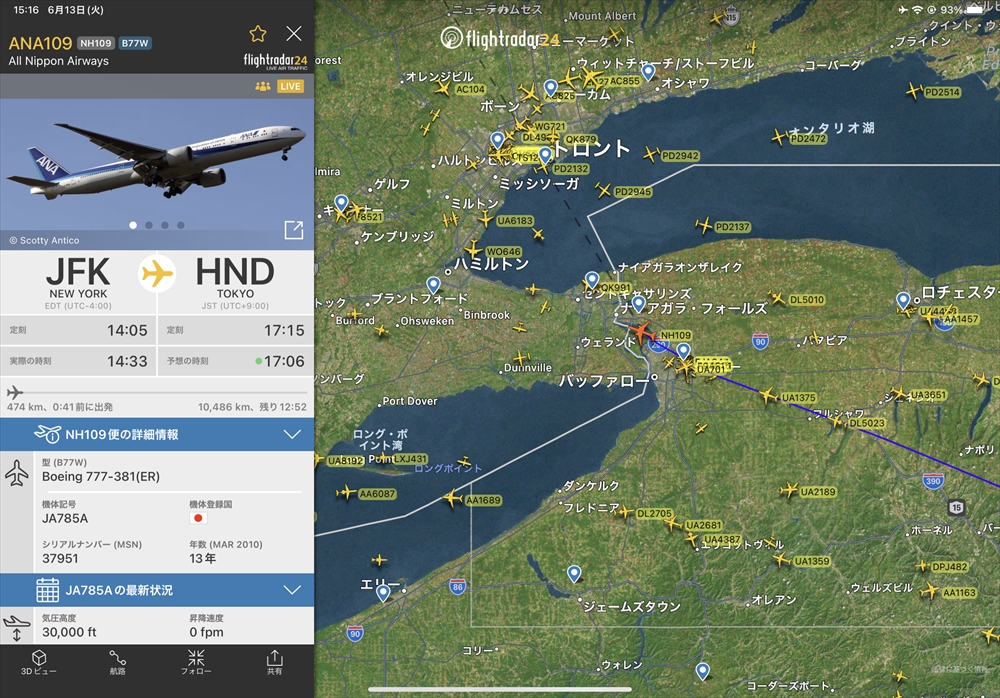Viewport: 1000px width, 698px height.
Task: Tap the follow aircraft (フォロー) icon
Action: tap(196, 662)
